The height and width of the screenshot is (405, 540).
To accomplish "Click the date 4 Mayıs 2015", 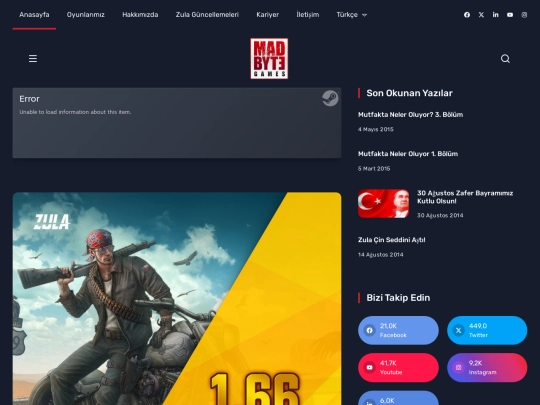I will click(375, 129).
